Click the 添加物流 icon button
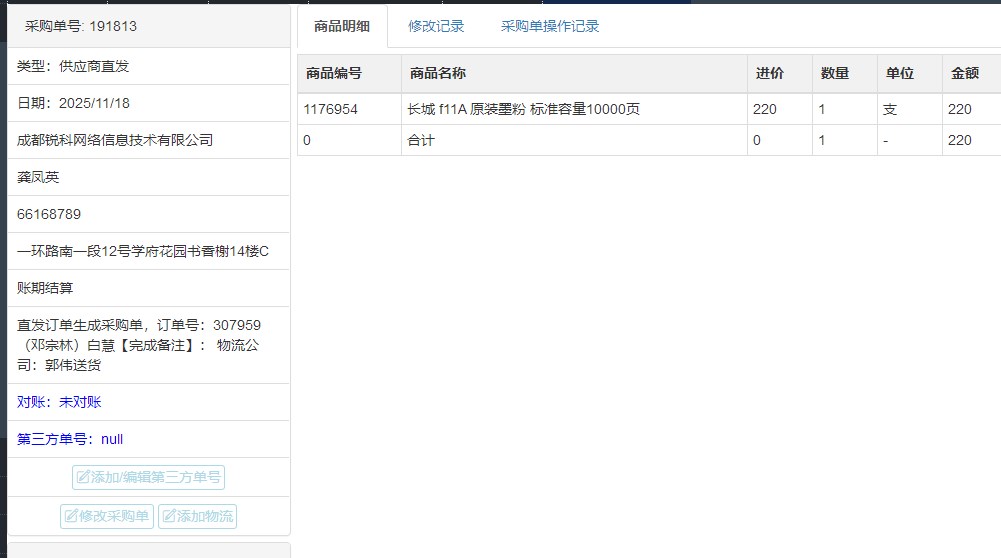 tap(197, 517)
